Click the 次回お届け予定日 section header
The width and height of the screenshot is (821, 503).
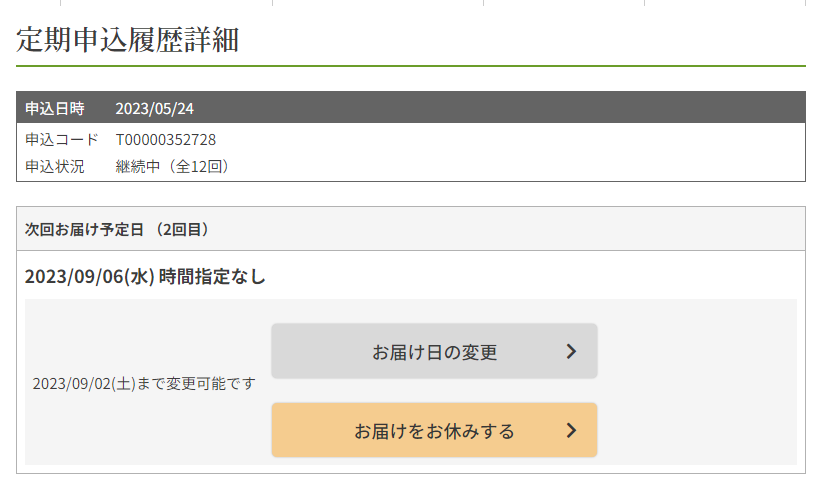tap(85, 229)
